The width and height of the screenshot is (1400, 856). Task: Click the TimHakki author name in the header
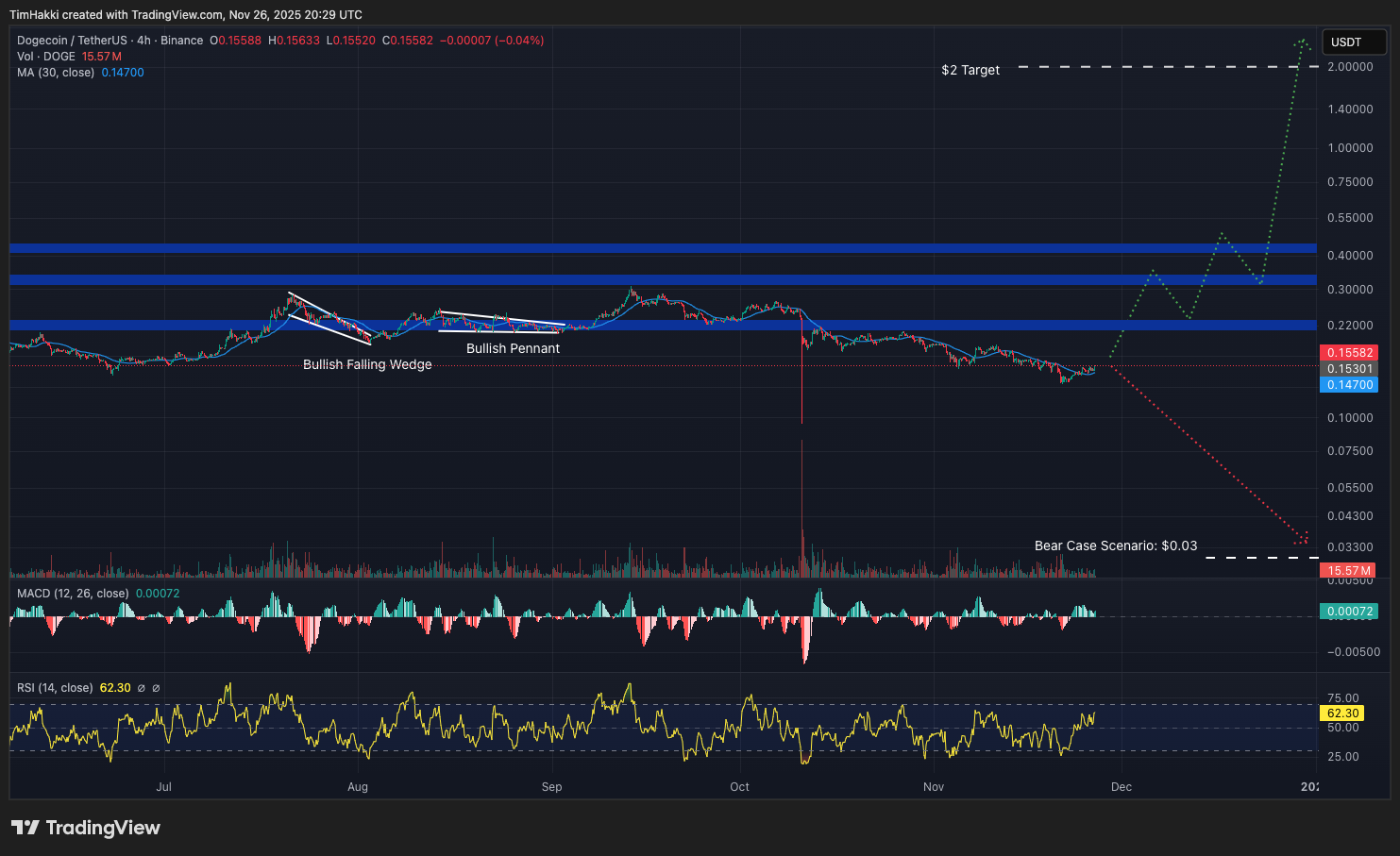pos(36,14)
